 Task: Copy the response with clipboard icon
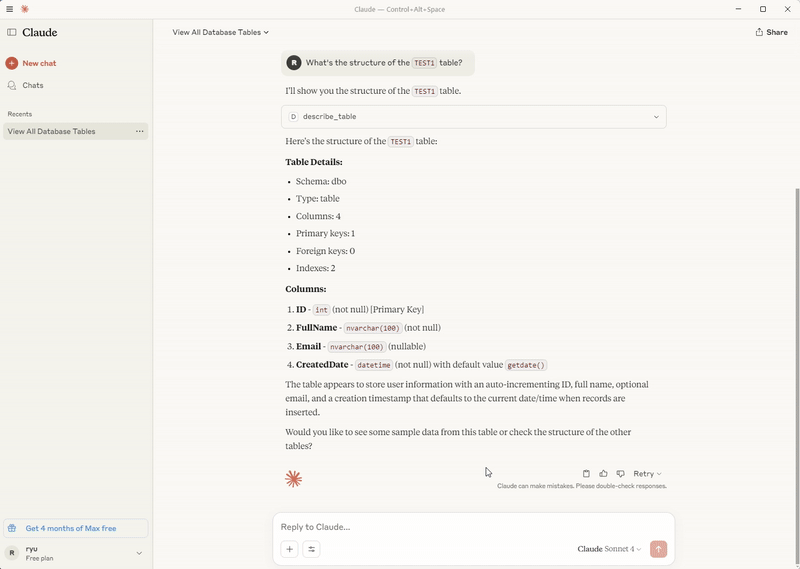click(x=586, y=474)
